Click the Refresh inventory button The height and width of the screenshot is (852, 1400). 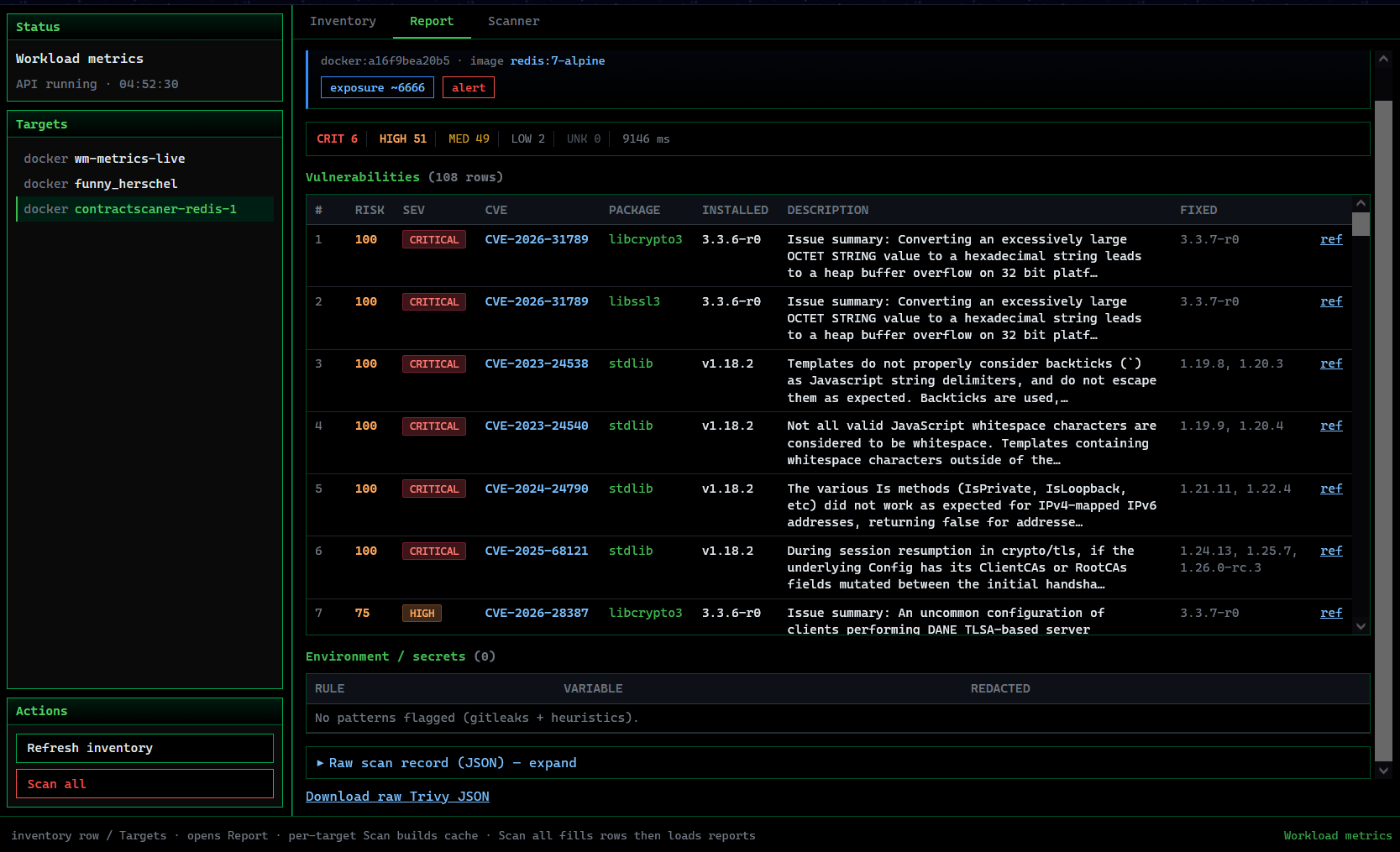(x=144, y=748)
